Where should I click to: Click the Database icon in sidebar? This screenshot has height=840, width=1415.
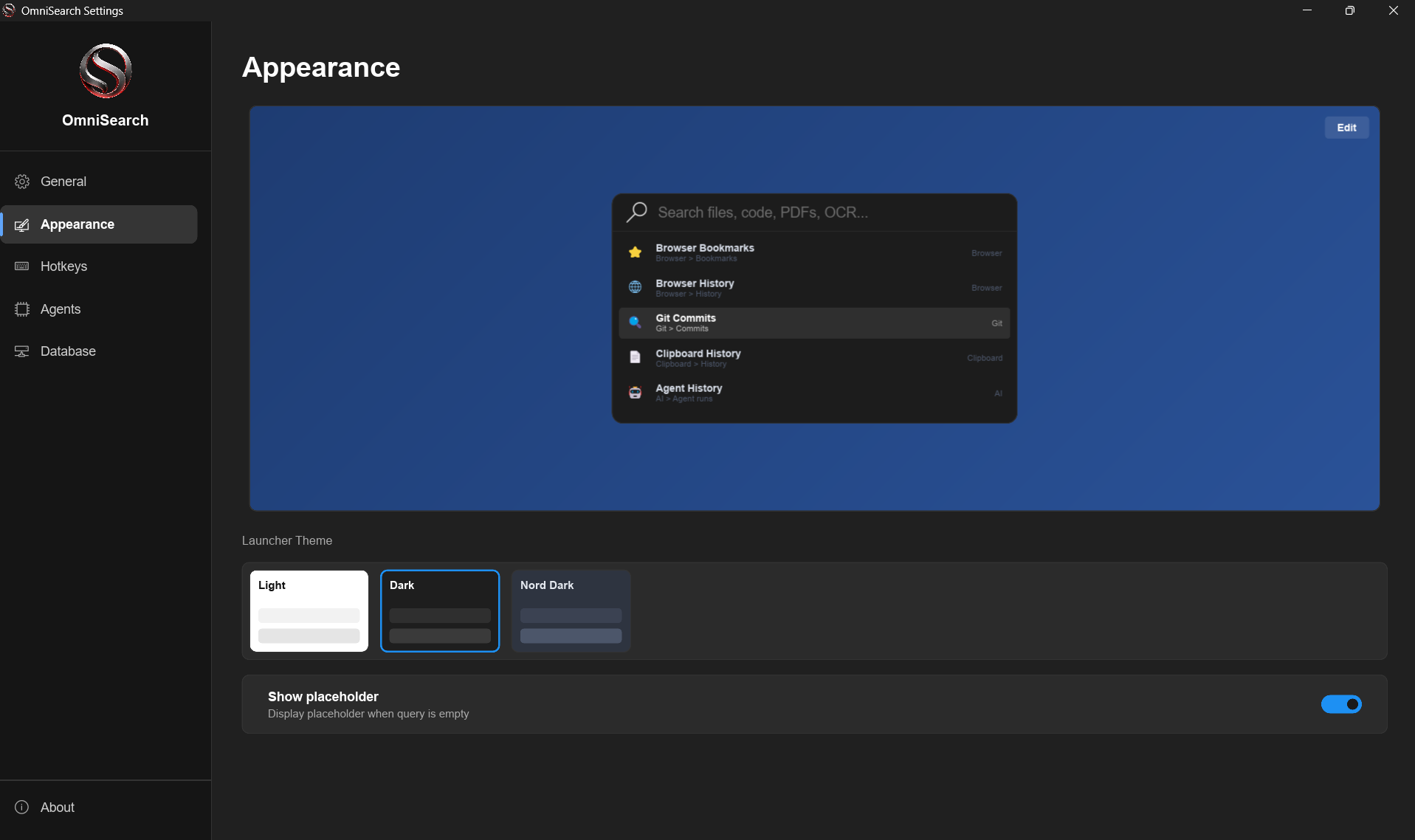[22, 351]
